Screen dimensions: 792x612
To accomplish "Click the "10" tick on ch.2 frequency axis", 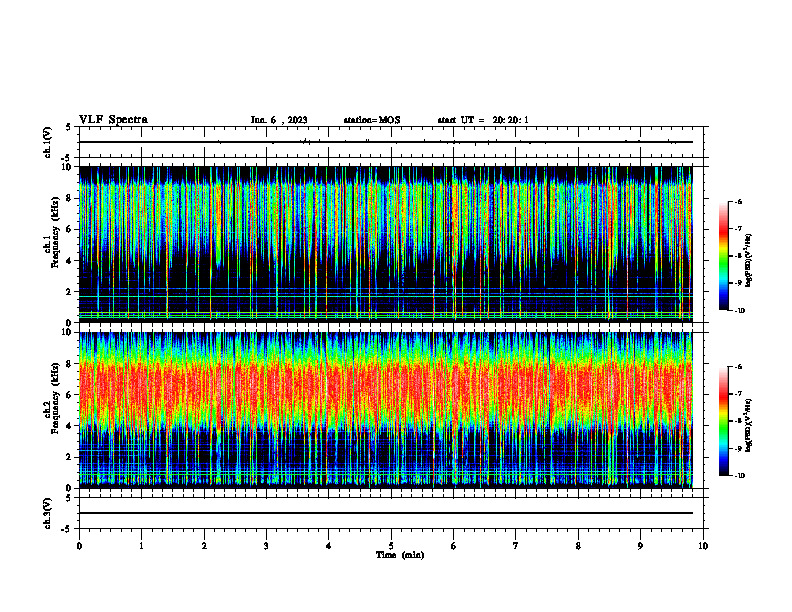I will click(69, 332).
